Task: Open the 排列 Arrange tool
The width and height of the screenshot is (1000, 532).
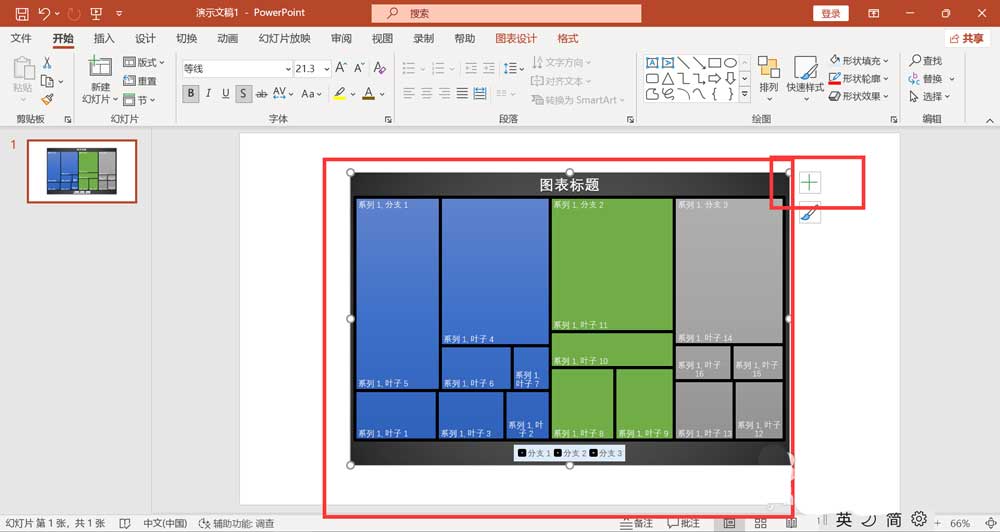Action: coord(768,77)
